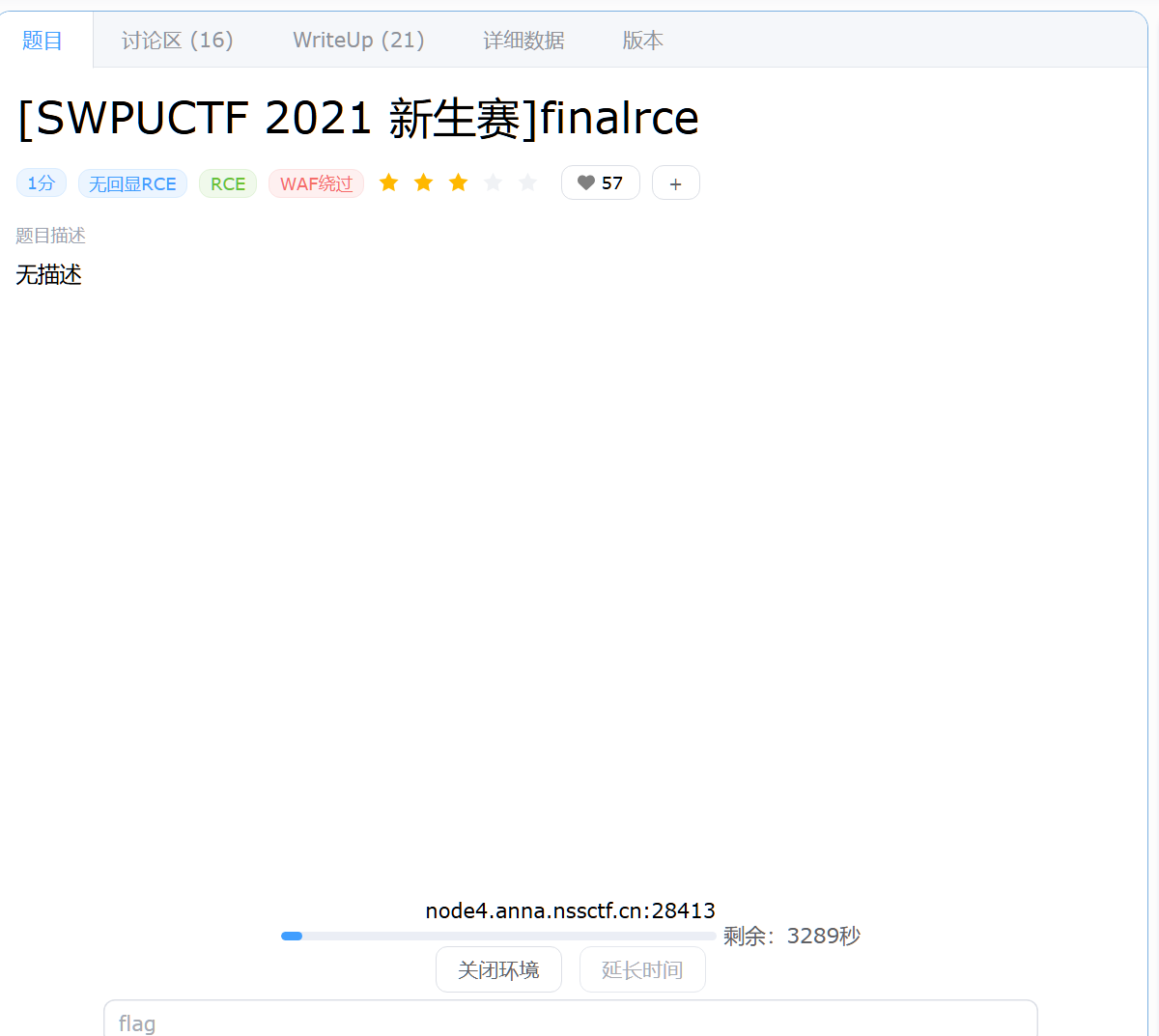Screen dimensions: 1159x1036
Task: Add a new tag with plus button
Action: (x=675, y=183)
